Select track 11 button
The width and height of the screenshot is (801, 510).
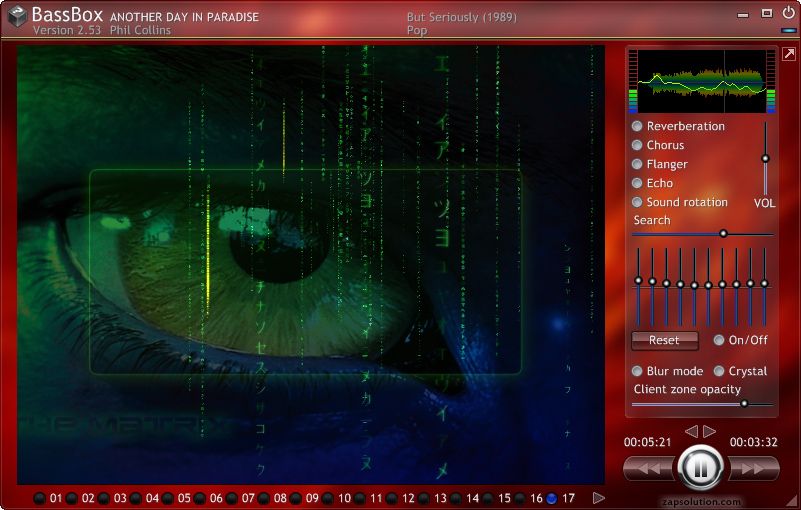pos(360,498)
